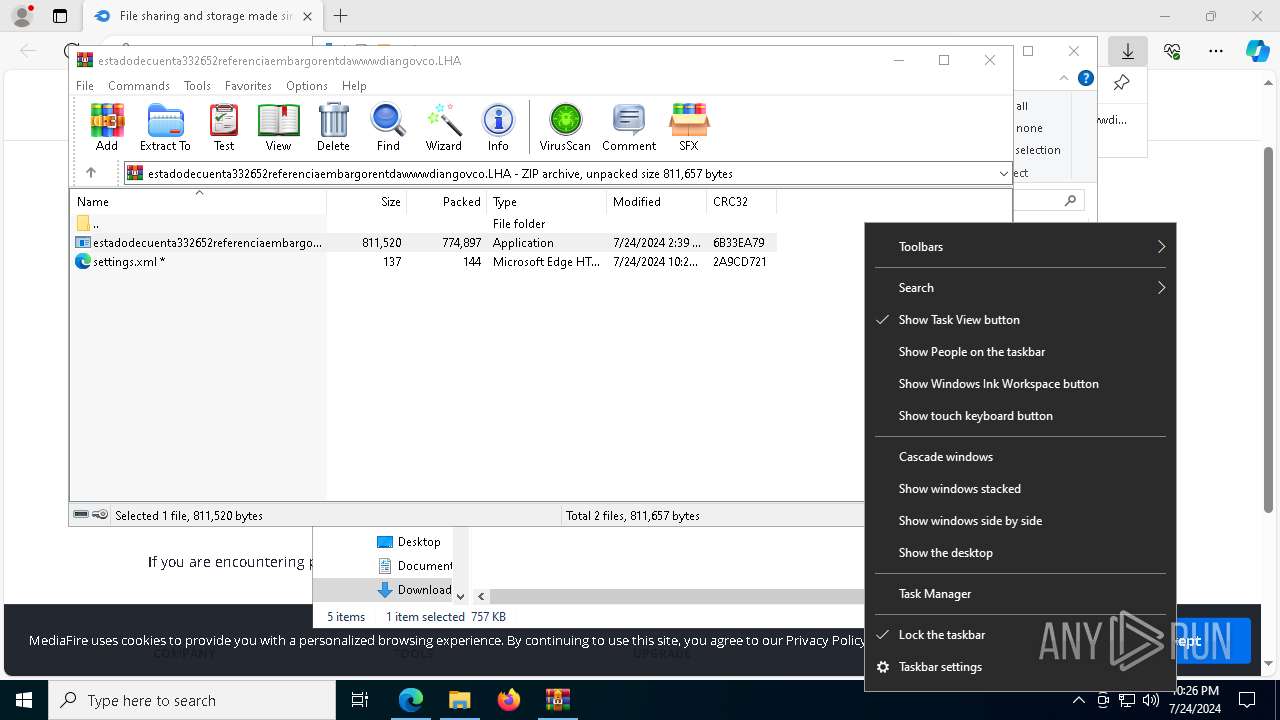Add a Comment to the archive
Screen dimensions: 1280x720
tap(629, 127)
